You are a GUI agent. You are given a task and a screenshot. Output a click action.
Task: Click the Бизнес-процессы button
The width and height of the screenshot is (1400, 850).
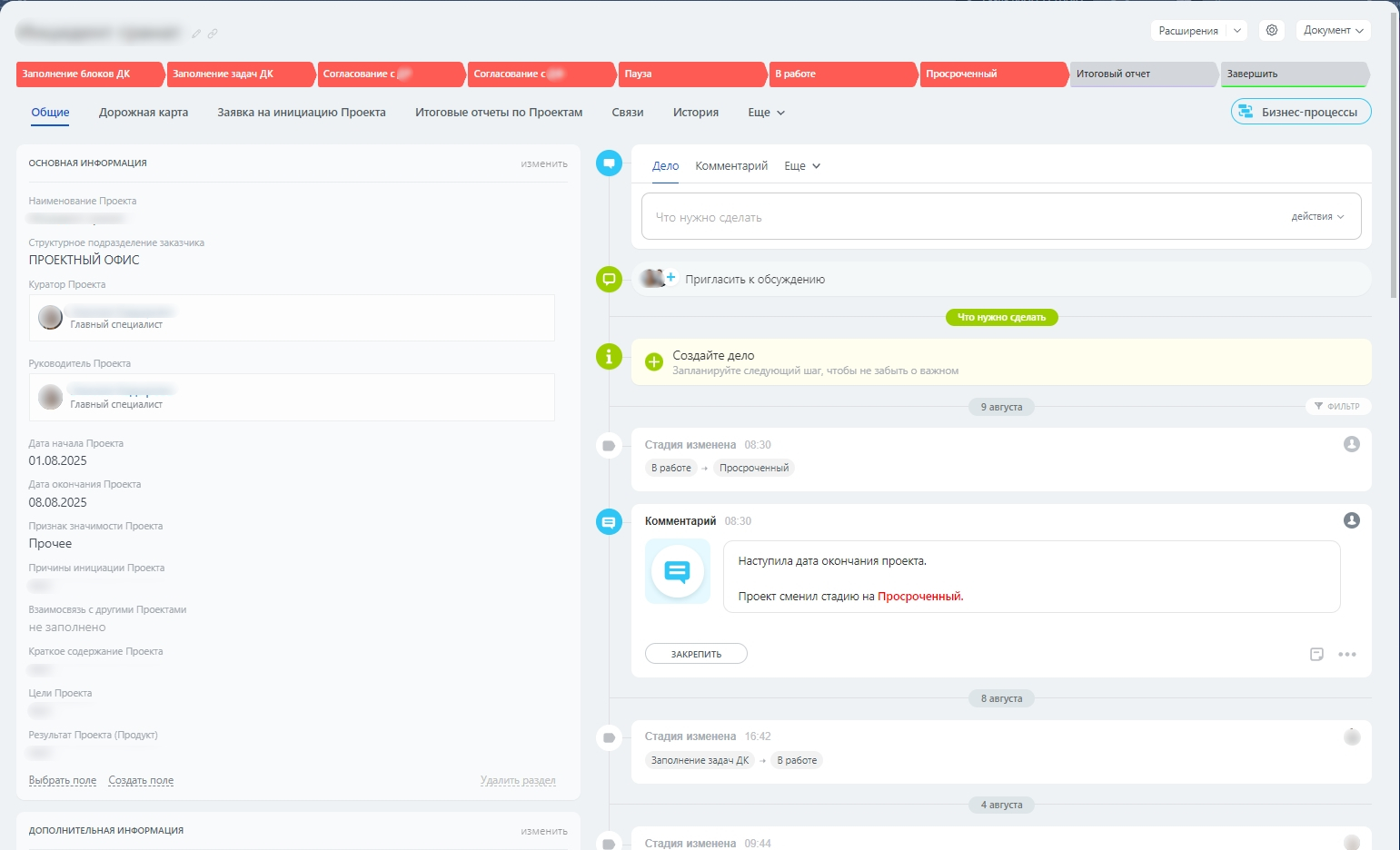pyautogui.click(x=1301, y=112)
